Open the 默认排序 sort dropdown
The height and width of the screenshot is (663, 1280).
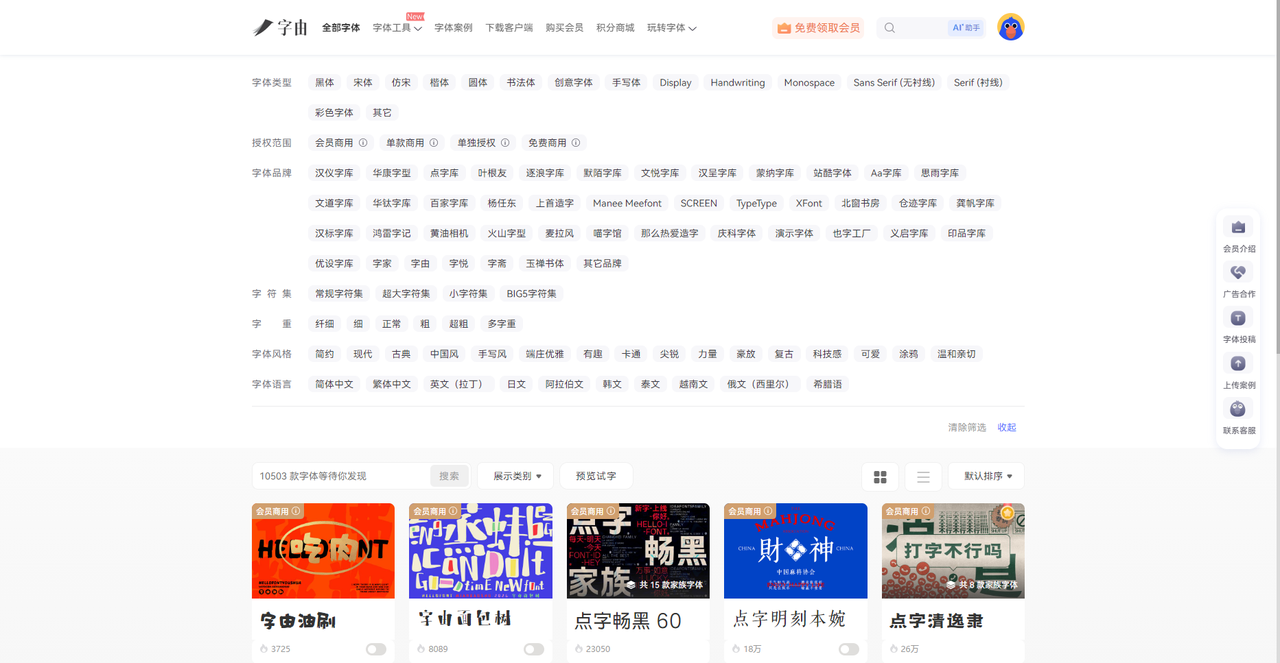[x=986, y=476]
